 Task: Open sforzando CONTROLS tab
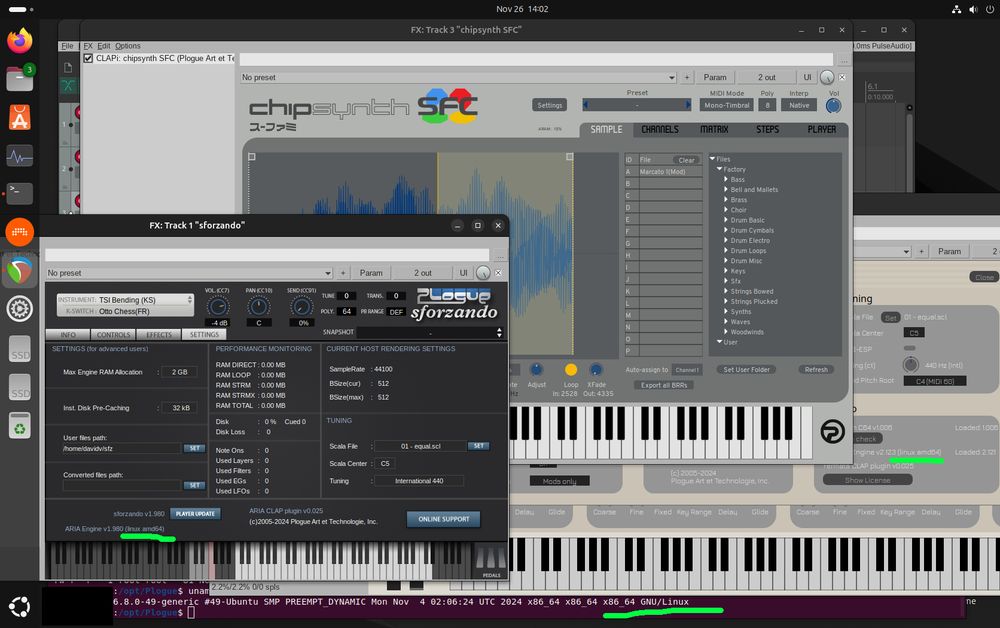pos(114,335)
